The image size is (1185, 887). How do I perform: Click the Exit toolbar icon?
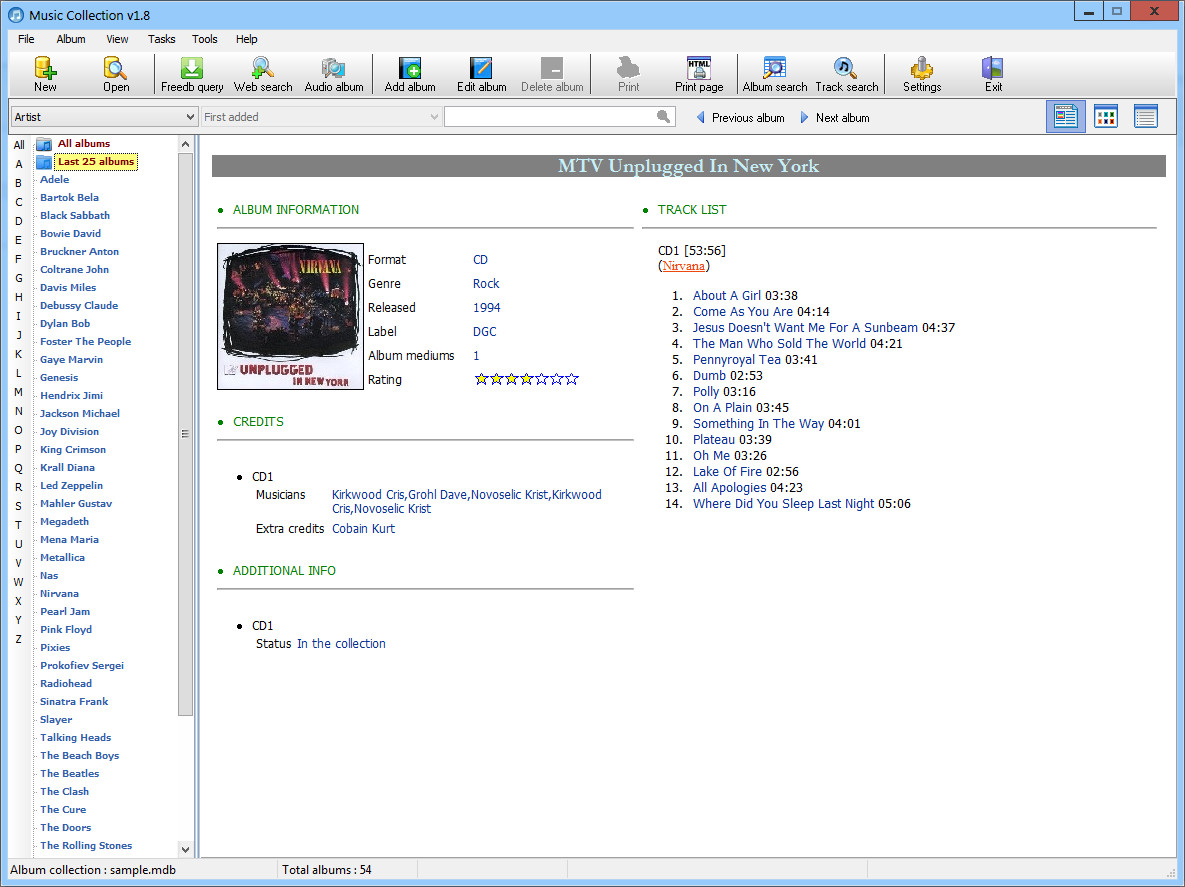coord(993,74)
